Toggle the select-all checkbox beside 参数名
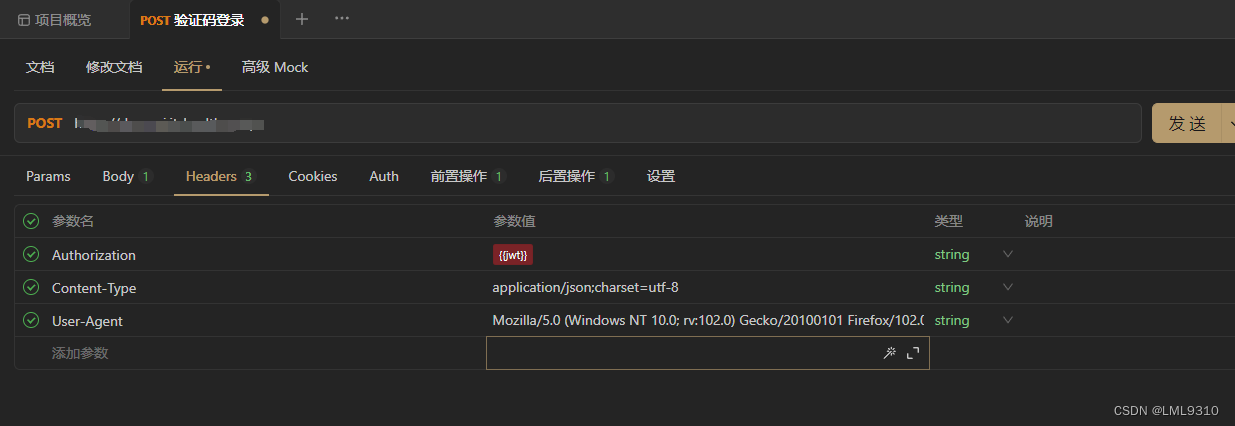 tap(31, 221)
